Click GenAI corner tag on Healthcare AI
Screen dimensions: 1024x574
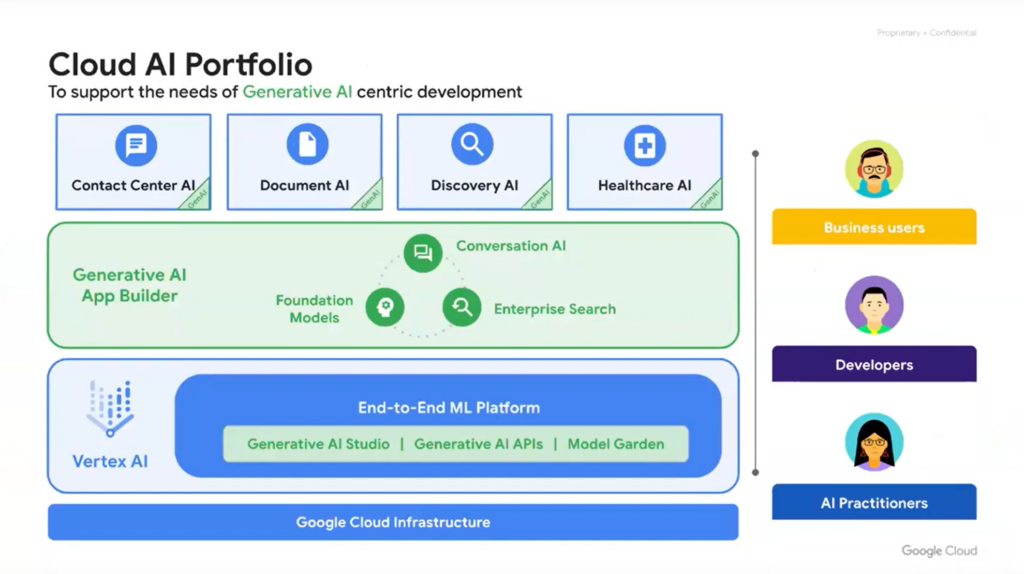click(x=709, y=197)
